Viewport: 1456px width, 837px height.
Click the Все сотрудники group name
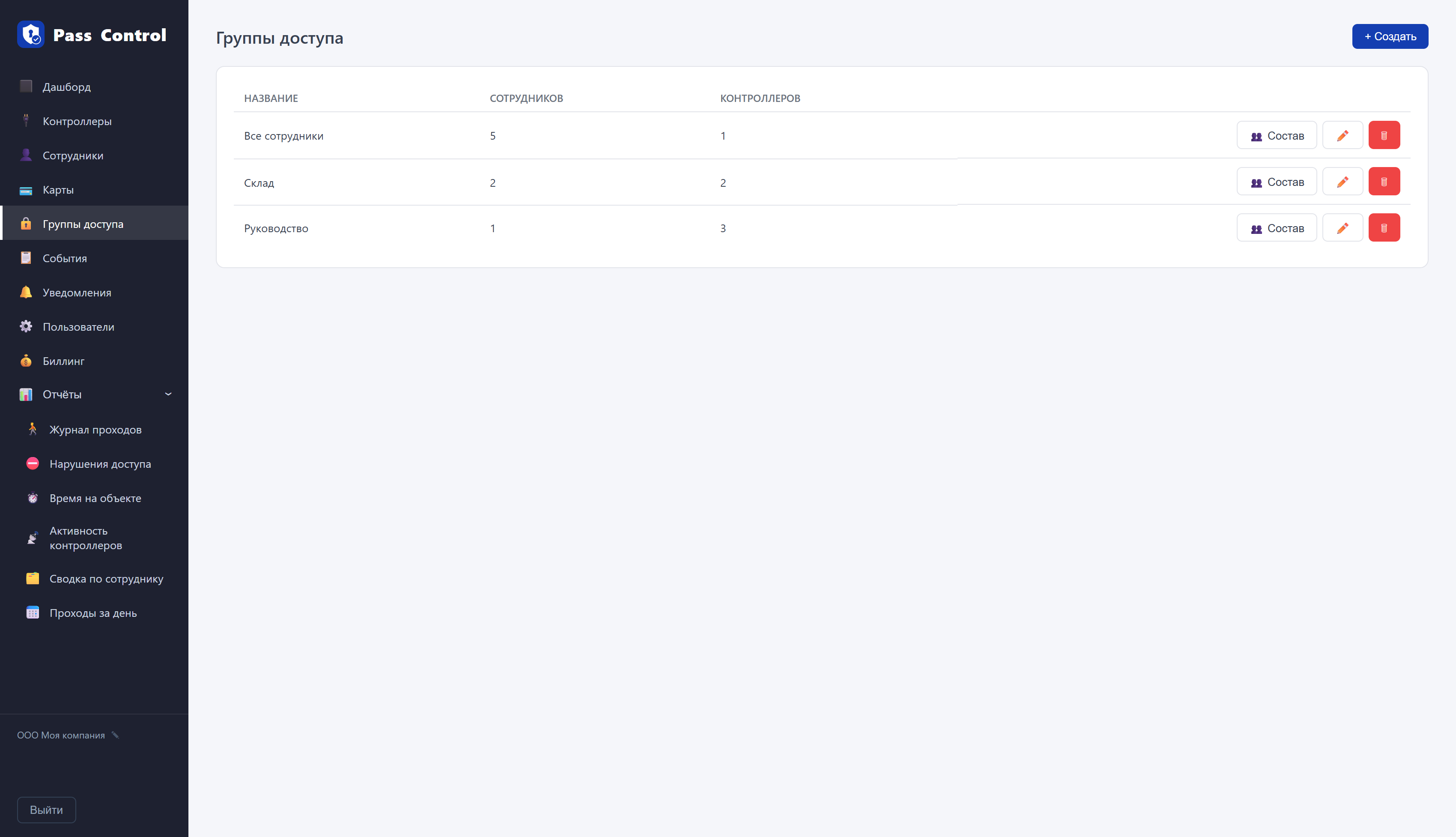[284, 136]
